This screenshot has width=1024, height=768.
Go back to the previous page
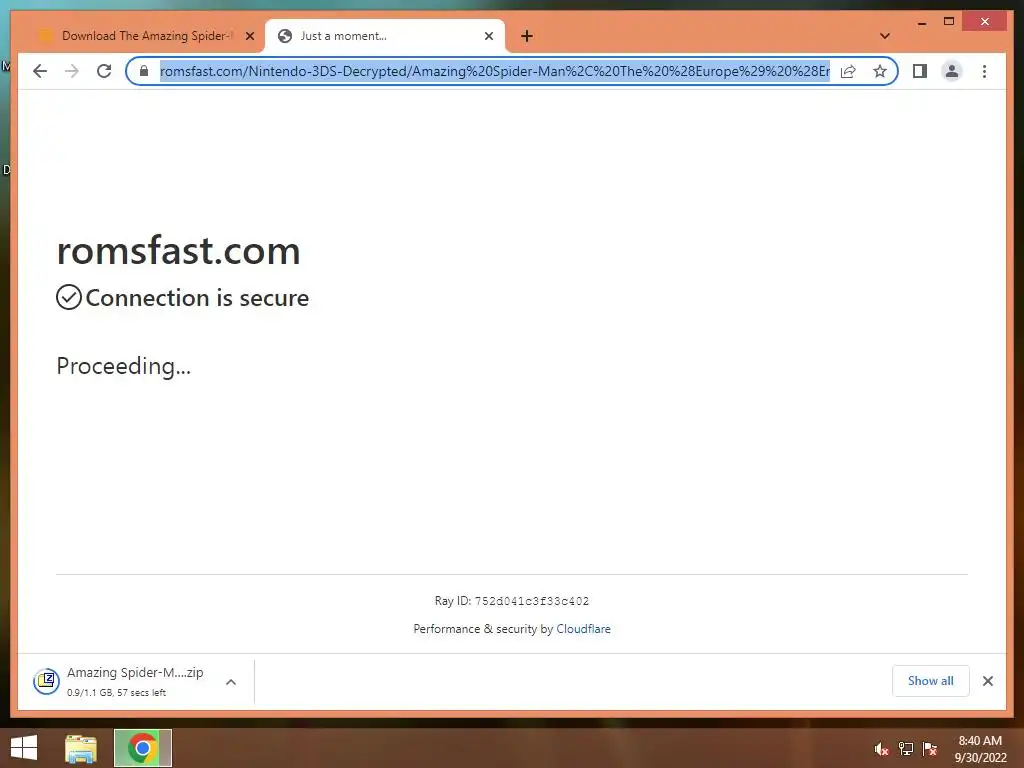40,71
